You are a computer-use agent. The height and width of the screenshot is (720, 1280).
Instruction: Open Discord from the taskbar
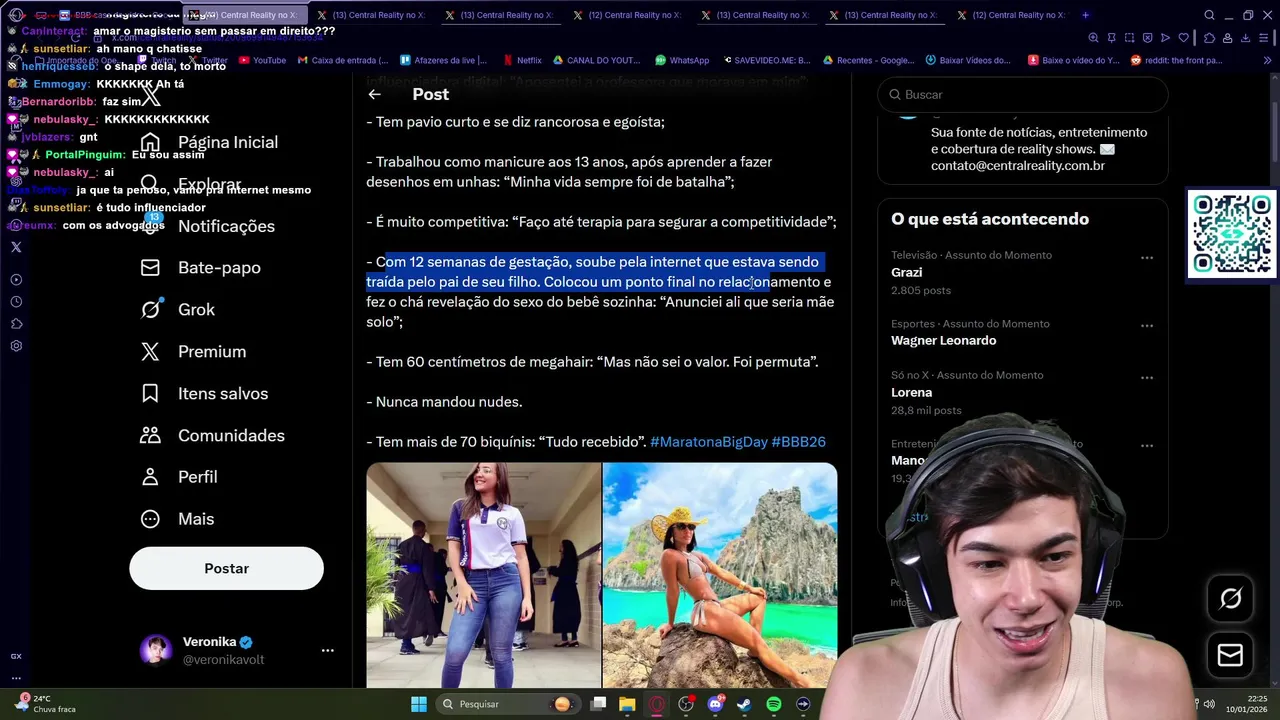point(715,704)
